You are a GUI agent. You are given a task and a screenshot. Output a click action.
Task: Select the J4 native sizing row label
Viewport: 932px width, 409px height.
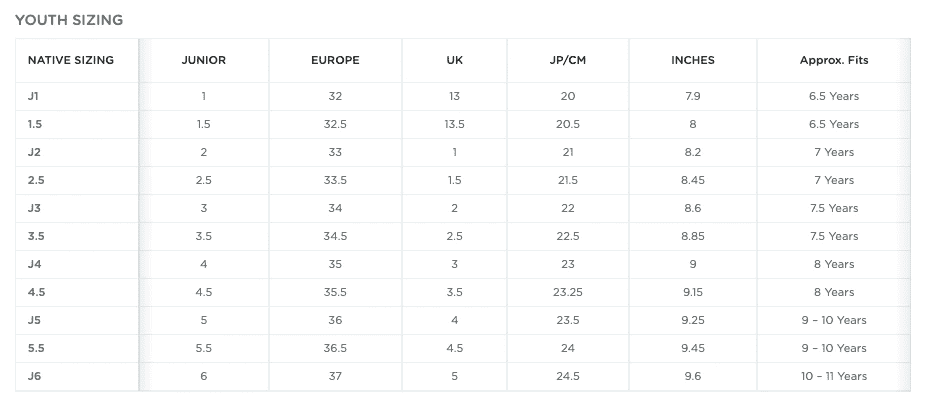pos(34,265)
